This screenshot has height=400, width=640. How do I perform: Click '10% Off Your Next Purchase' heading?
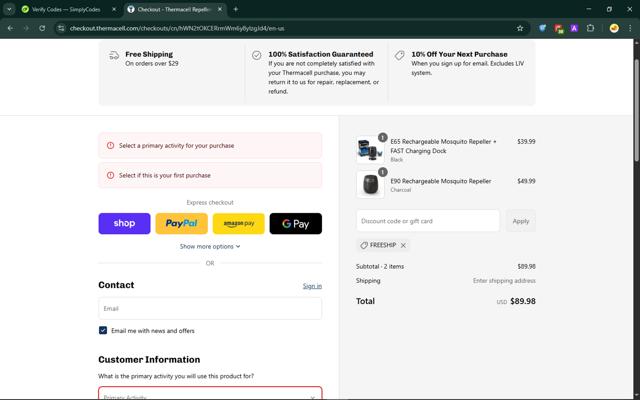[x=459, y=54]
